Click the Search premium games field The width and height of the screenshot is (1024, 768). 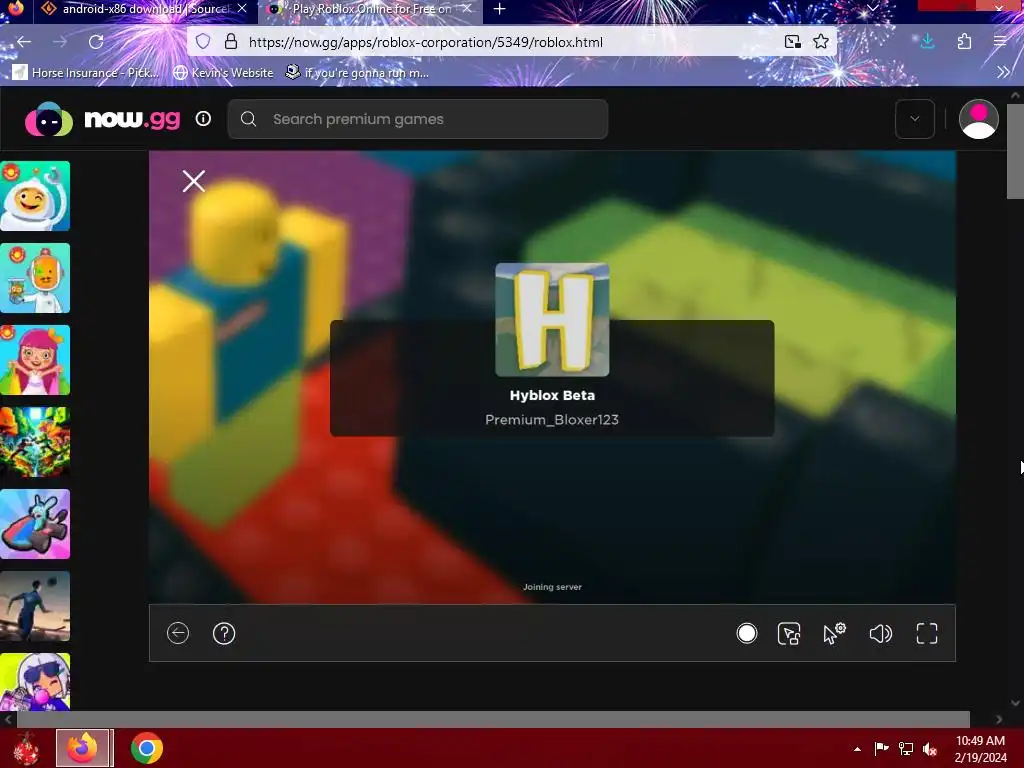[x=417, y=119]
